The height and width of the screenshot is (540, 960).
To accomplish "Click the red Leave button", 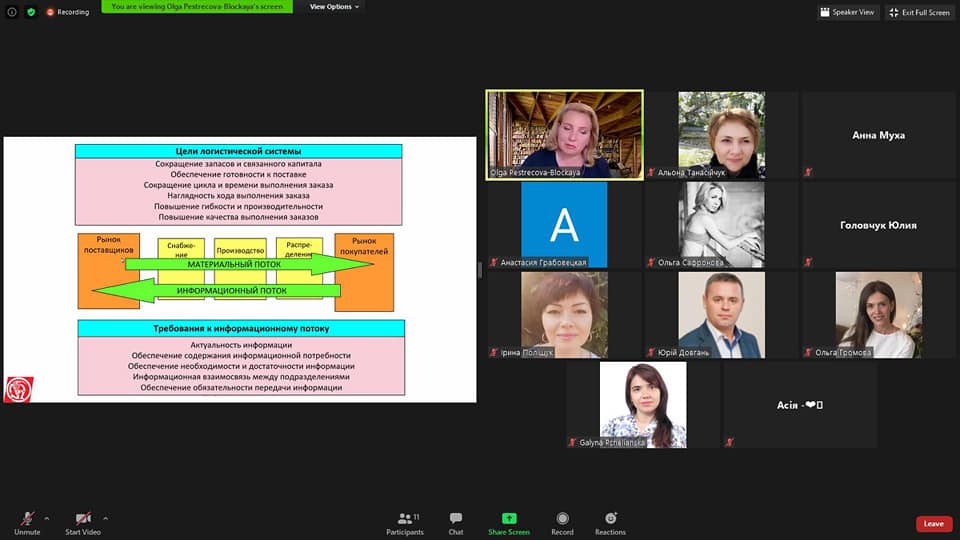I will coord(933,523).
